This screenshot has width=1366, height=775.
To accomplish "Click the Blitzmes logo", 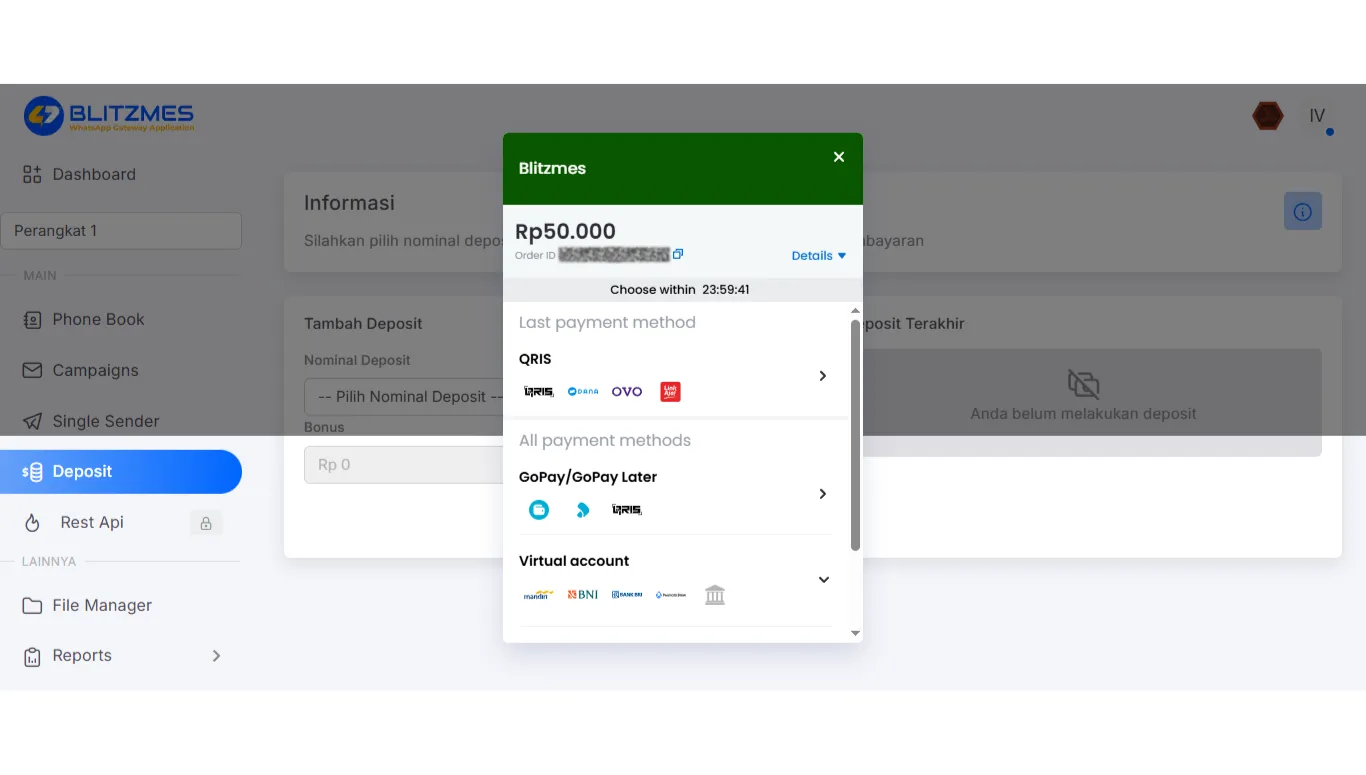I will 109,116.
